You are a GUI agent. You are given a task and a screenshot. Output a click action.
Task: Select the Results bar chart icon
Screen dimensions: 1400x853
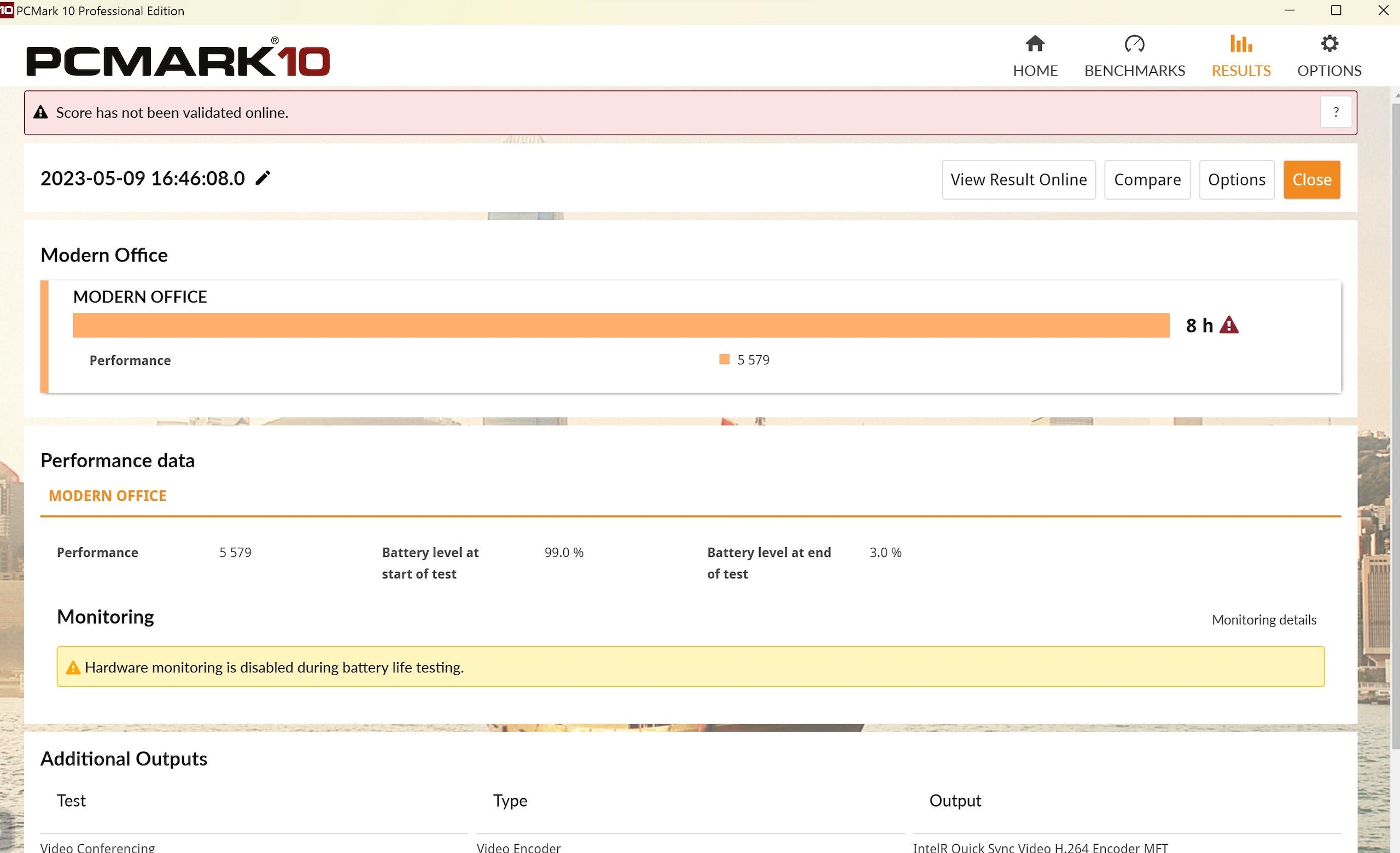coord(1241,43)
